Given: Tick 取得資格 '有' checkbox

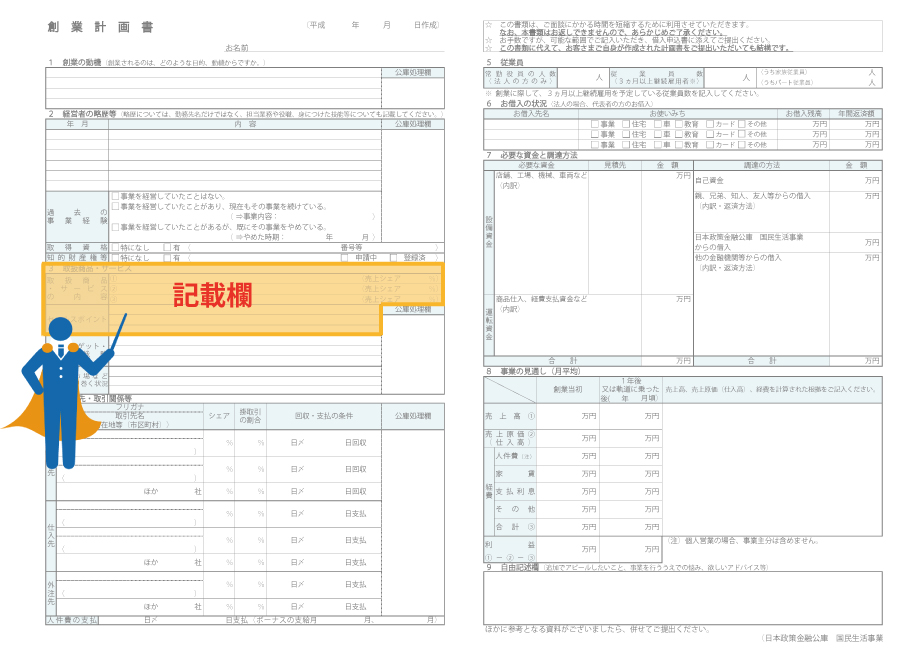Looking at the screenshot, I should [x=167, y=247].
